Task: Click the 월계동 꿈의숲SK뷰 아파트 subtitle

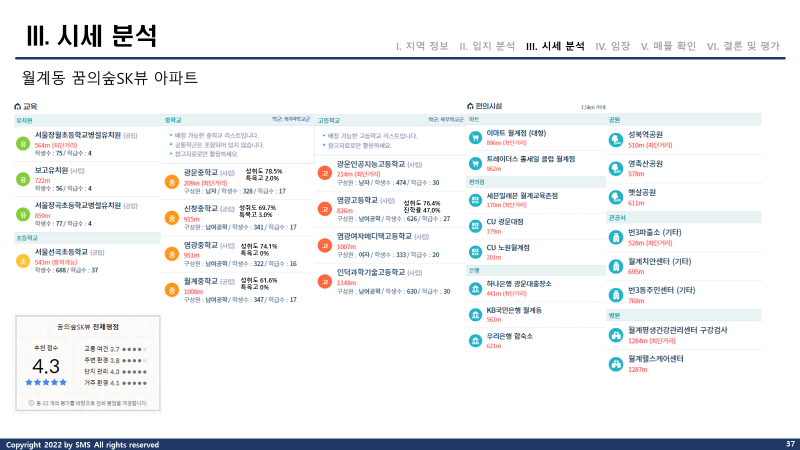Action: click(x=109, y=78)
